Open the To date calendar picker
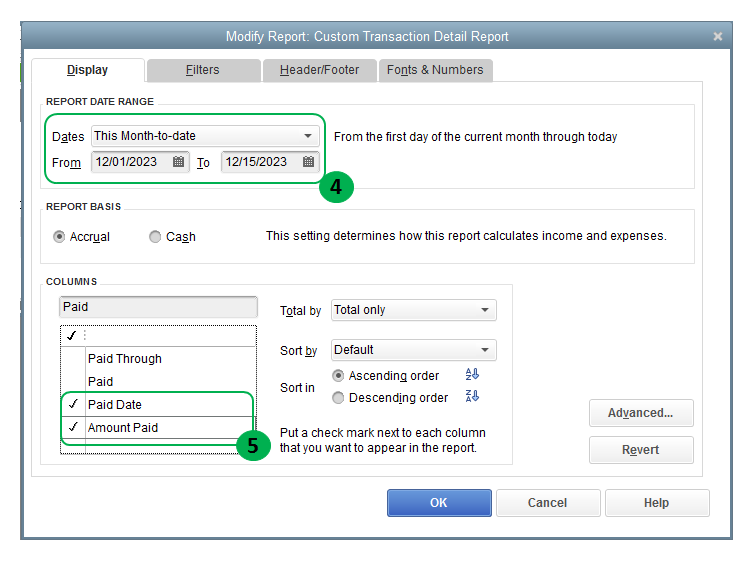This screenshot has width=756, height=576. (309, 162)
